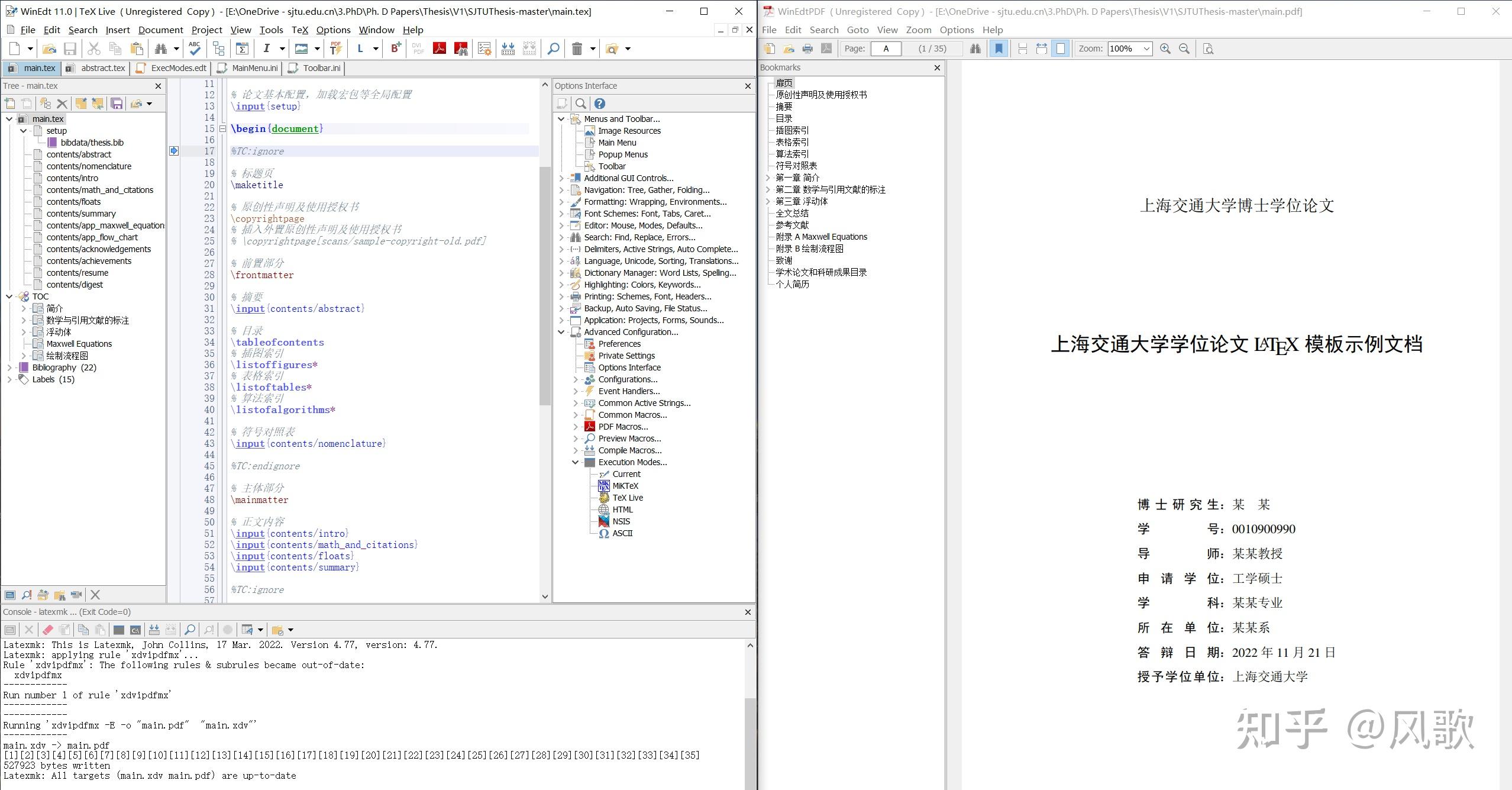
Task: Click the BibTeX B+ icon
Action: [395, 49]
